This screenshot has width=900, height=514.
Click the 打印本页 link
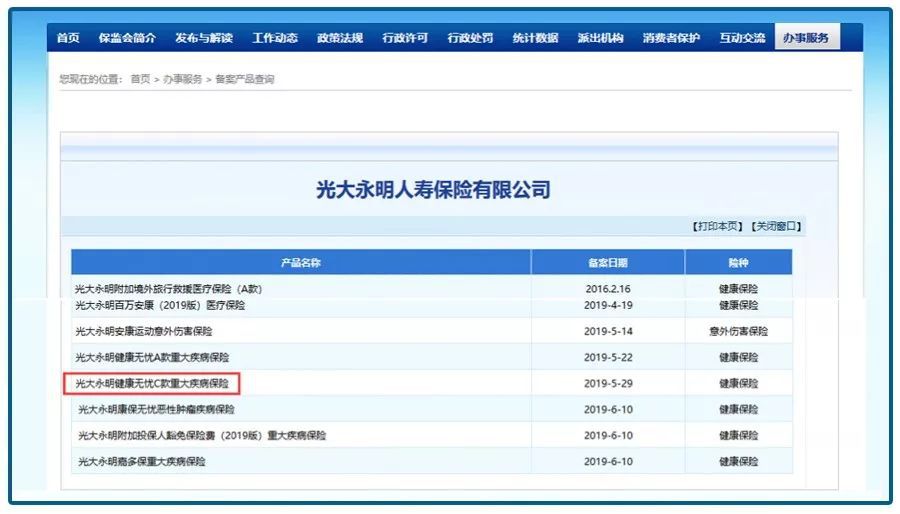(718, 227)
